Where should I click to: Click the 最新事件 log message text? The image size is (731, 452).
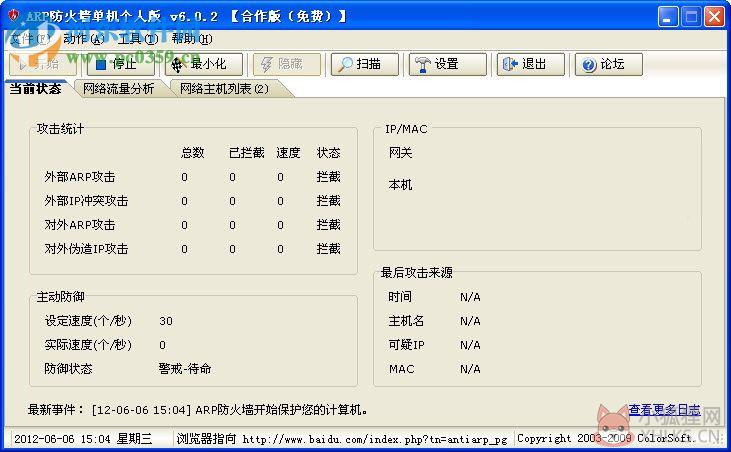pos(229,410)
